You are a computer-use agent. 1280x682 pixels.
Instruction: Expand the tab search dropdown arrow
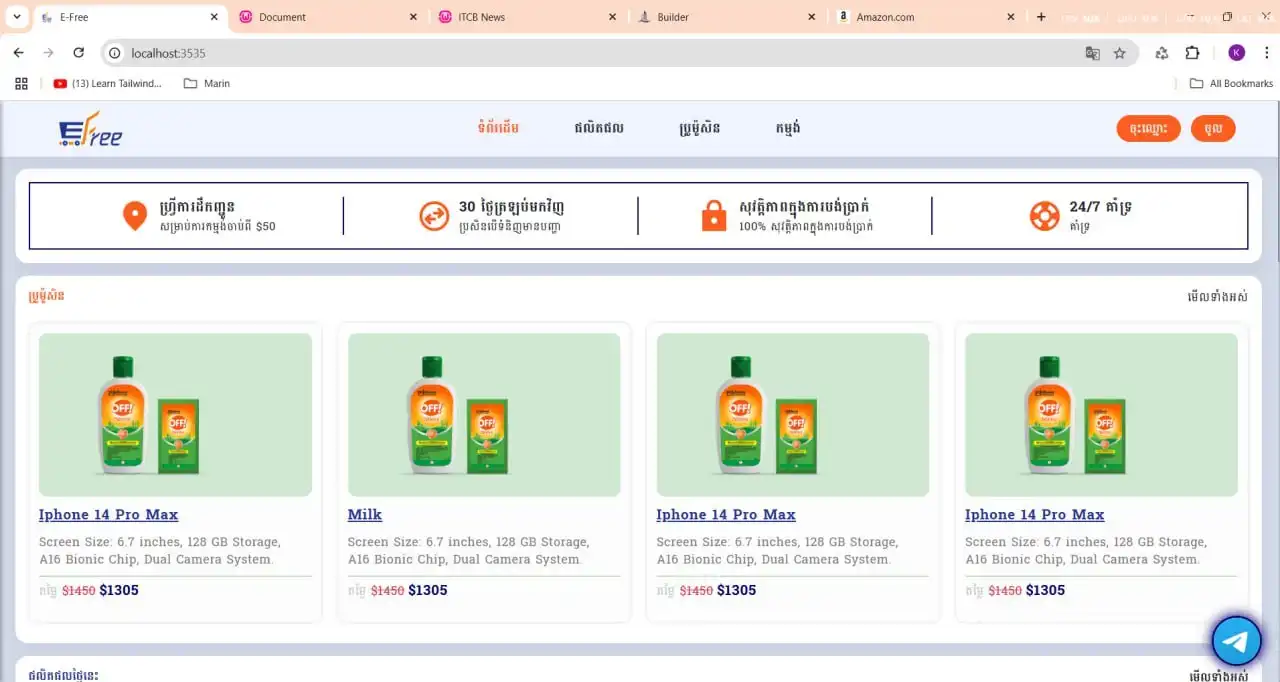[17, 17]
